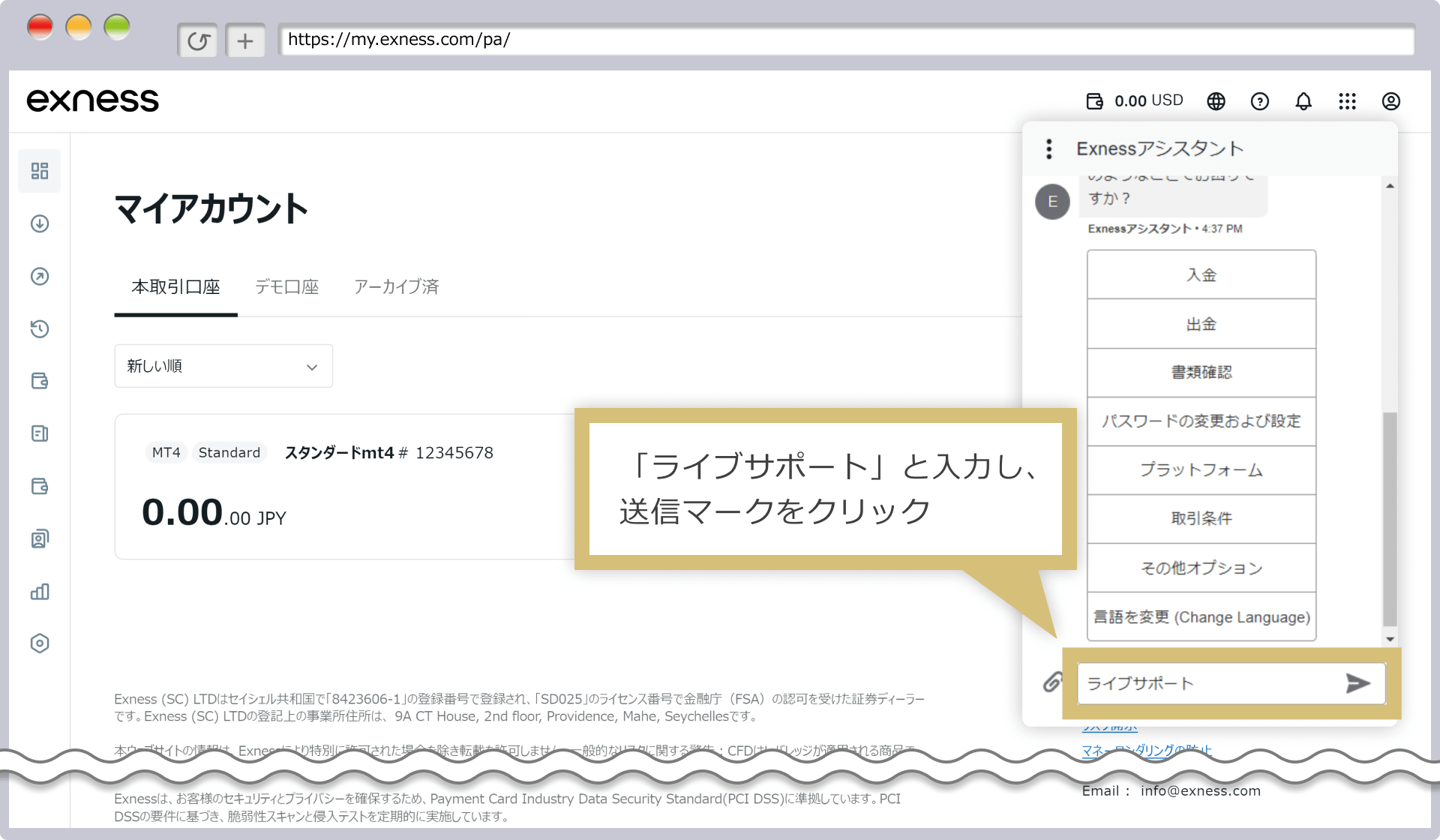Click the Exness logo
The height and width of the screenshot is (840, 1440).
92,100
